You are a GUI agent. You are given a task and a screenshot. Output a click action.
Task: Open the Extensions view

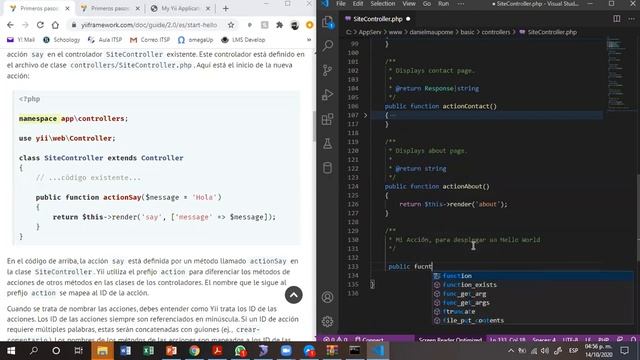327,119
